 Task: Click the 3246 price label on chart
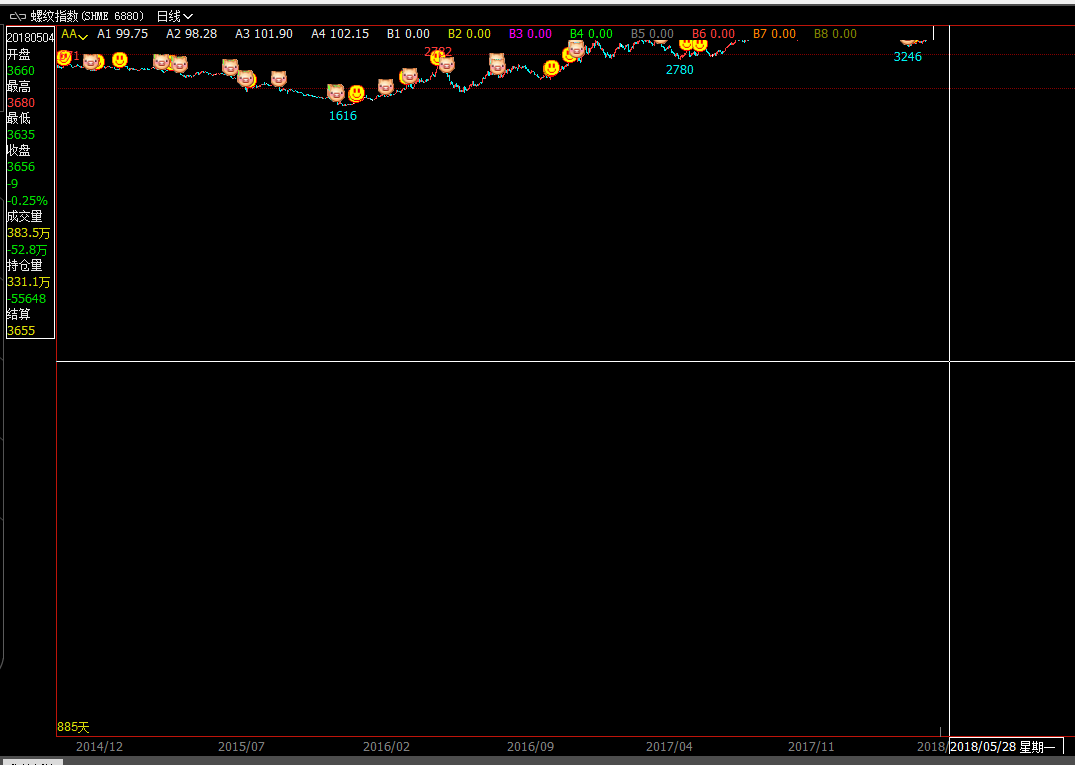coord(908,57)
